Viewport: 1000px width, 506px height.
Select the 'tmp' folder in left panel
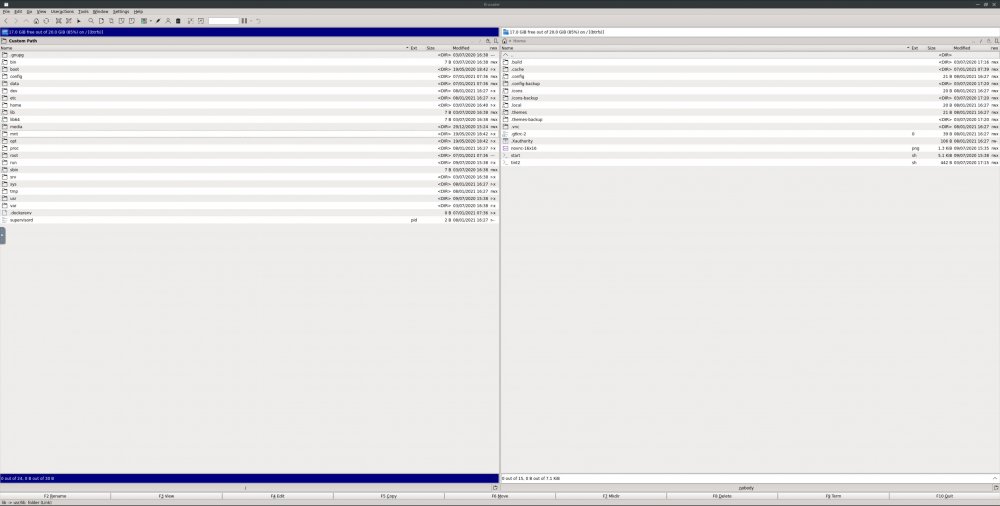249,191
